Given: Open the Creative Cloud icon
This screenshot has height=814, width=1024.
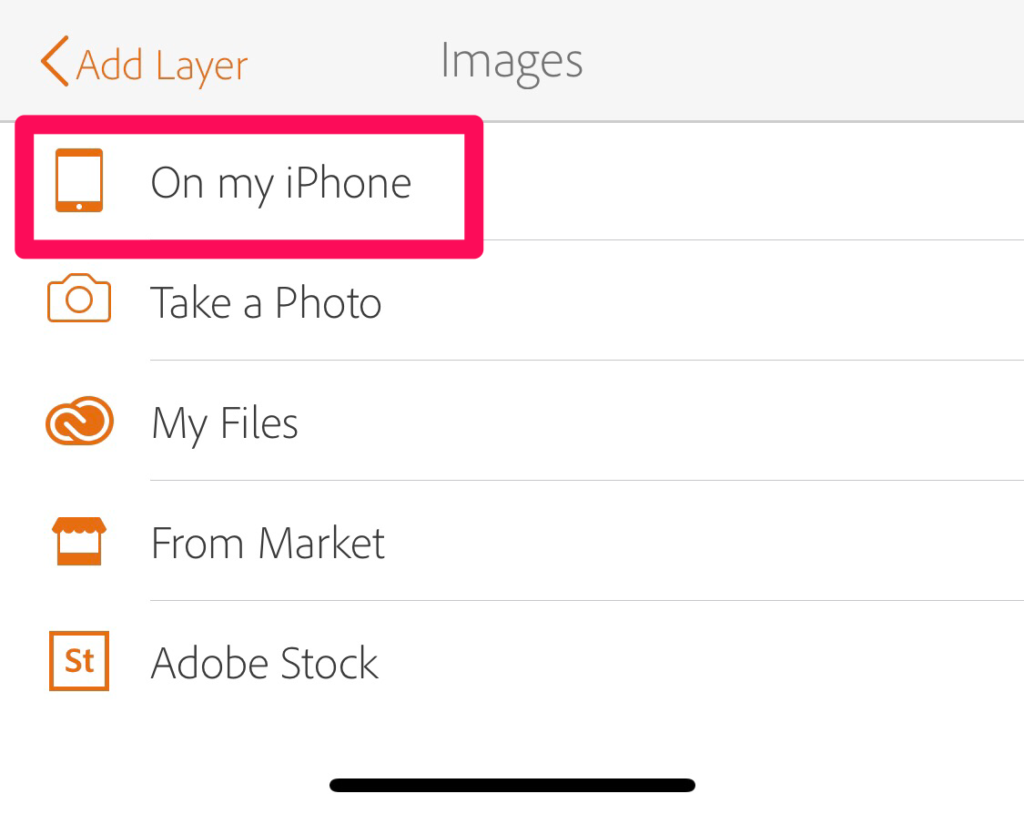Looking at the screenshot, I should [80, 421].
